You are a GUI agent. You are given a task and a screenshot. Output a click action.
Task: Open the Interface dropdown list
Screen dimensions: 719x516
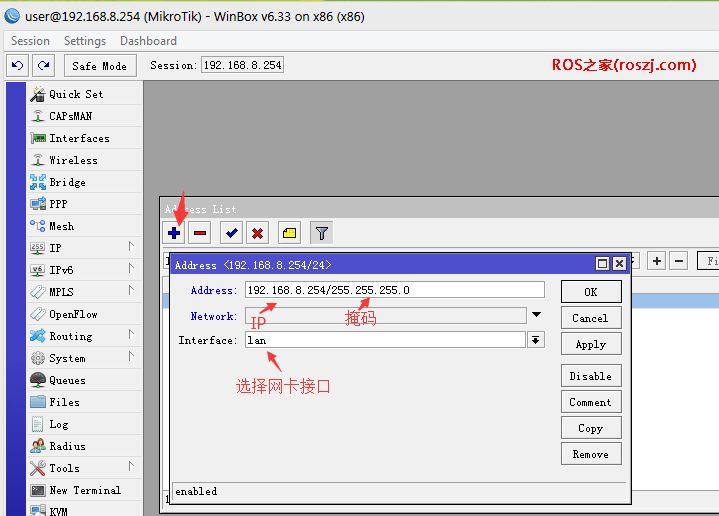tap(536, 340)
